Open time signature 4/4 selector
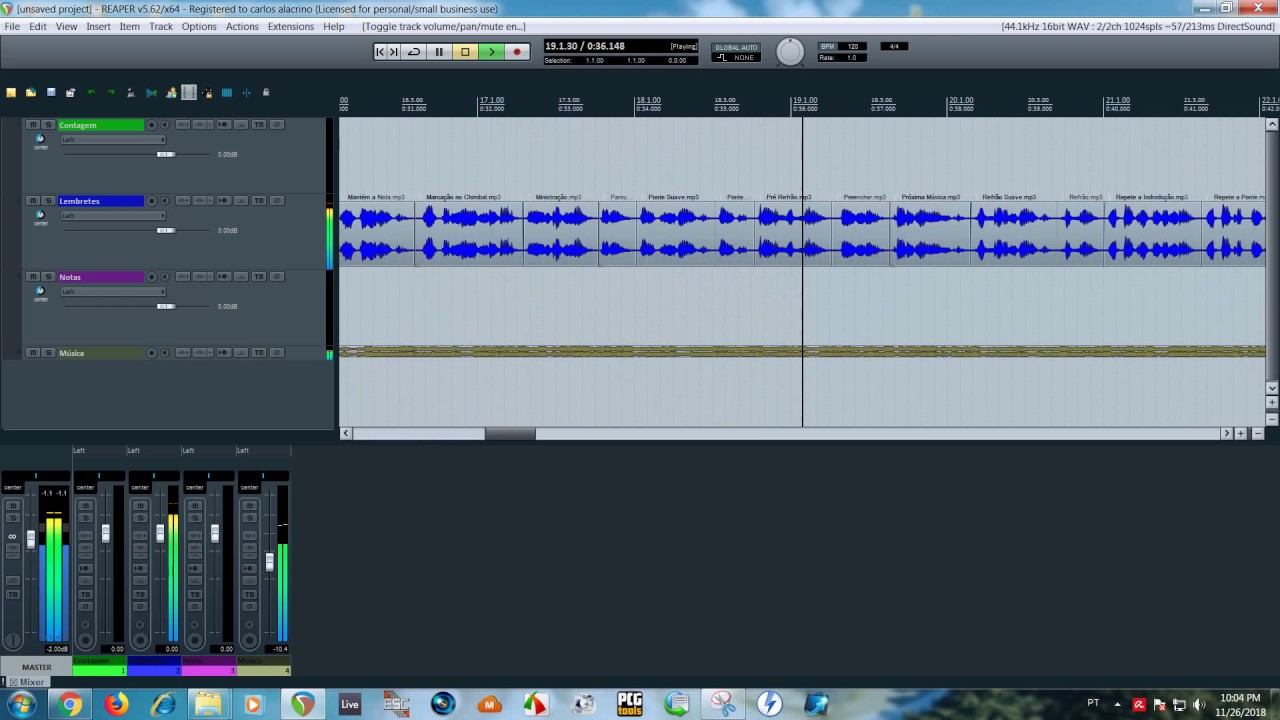The width and height of the screenshot is (1280, 720). tap(894, 46)
